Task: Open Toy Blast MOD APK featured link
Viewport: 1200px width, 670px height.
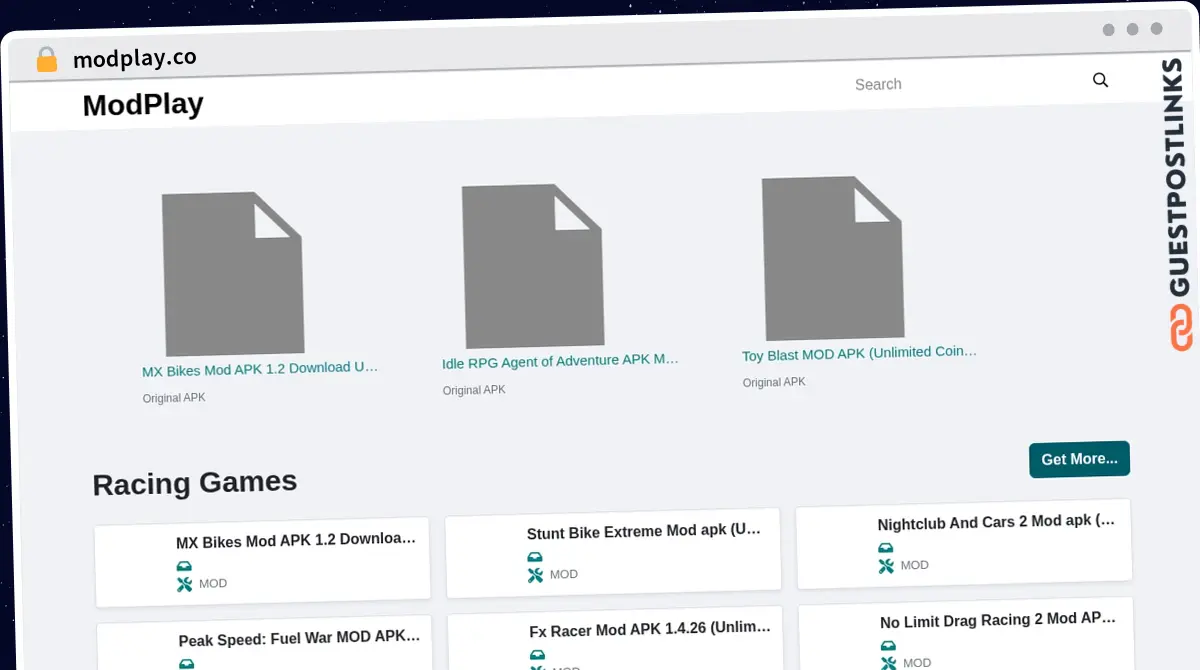Action: 860,353
